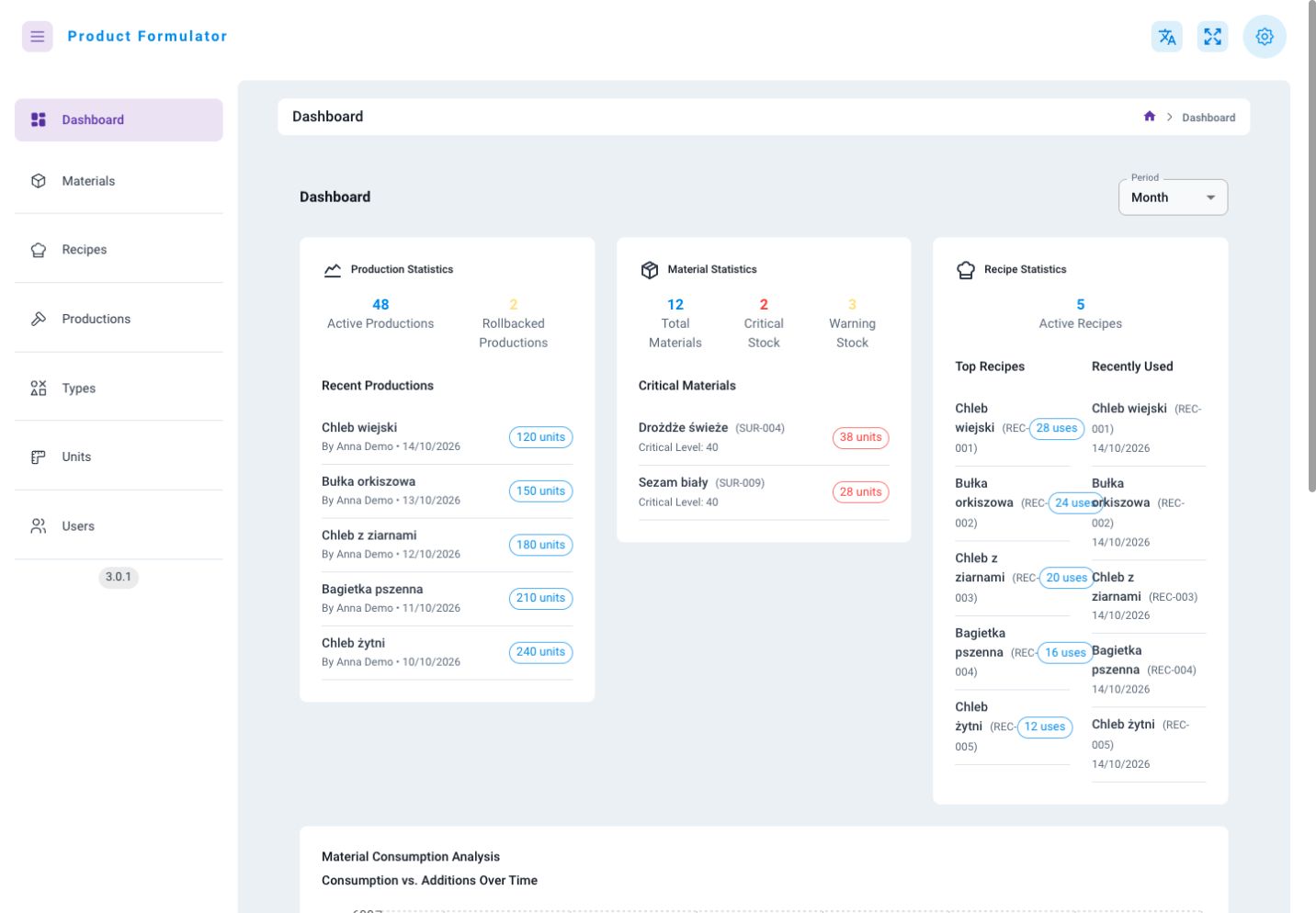This screenshot has width=1316, height=913.
Task: Open the language translation switcher
Action: tap(1167, 37)
